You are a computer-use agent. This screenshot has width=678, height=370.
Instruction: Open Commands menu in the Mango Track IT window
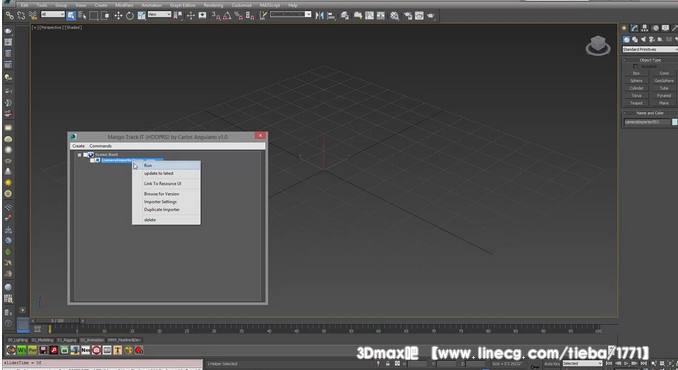click(x=100, y=146)
